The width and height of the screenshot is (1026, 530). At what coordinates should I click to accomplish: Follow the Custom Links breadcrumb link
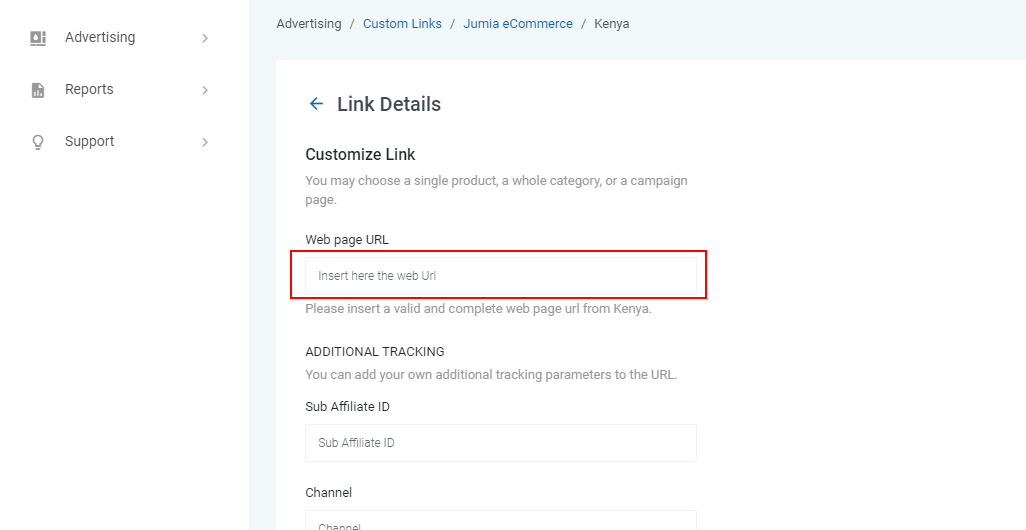(402, 24)
